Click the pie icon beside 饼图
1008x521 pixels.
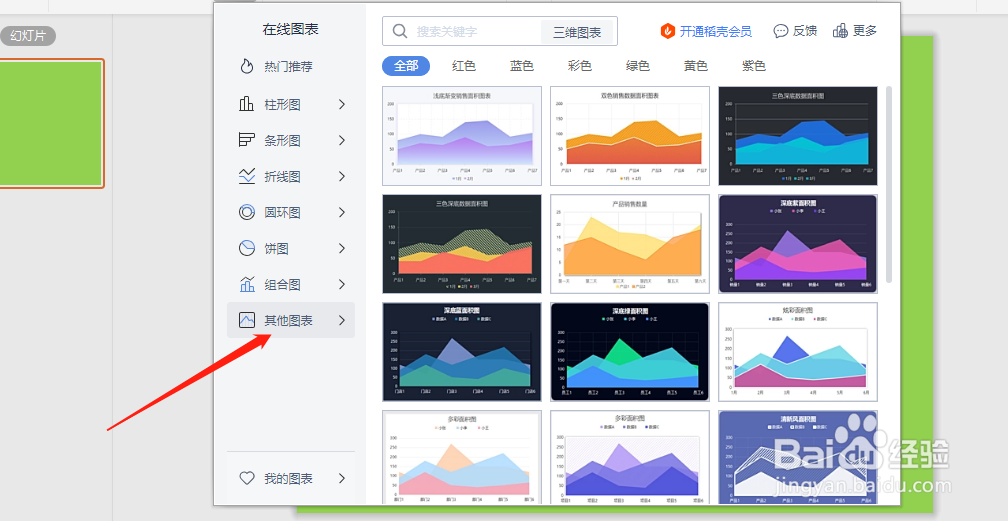(x=247, y=248)
